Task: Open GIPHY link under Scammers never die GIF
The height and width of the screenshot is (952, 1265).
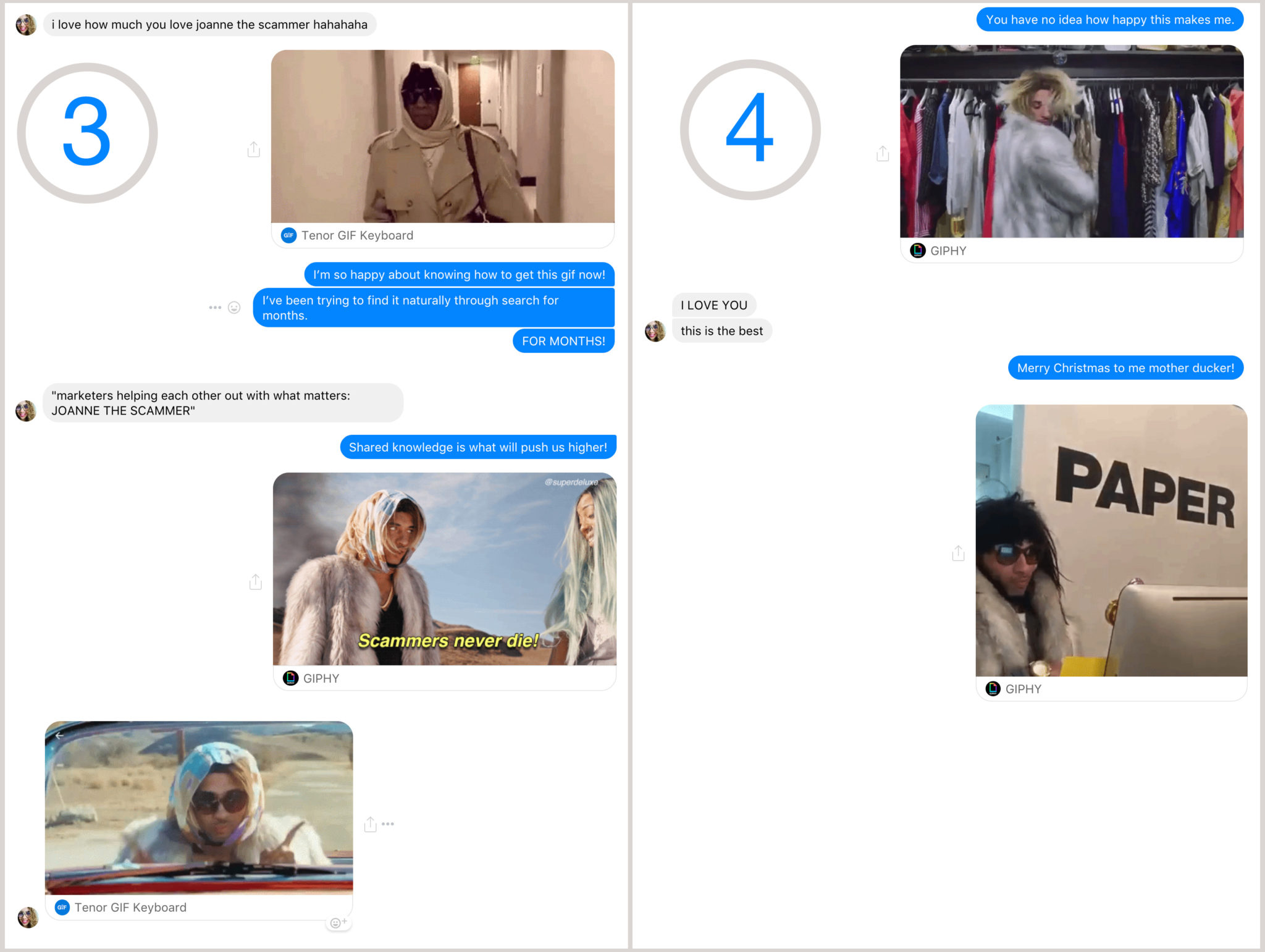Action: 321,678
